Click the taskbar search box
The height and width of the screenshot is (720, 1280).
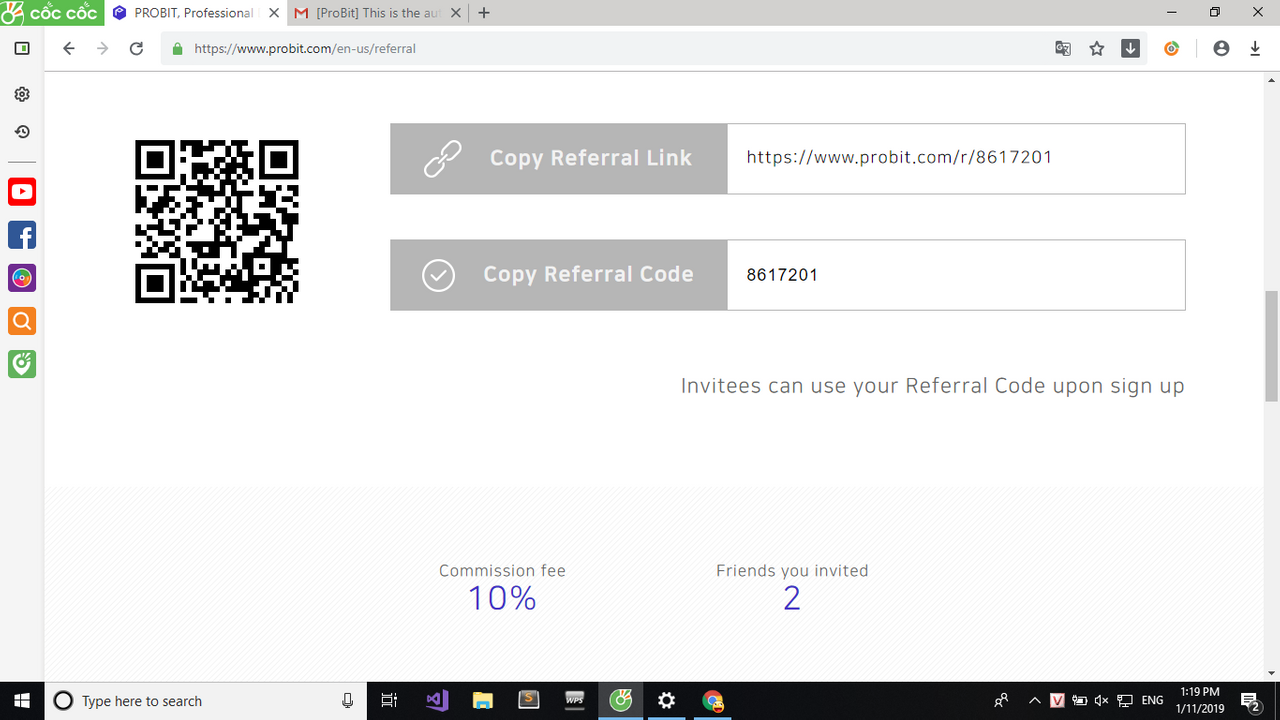[207, 701]
